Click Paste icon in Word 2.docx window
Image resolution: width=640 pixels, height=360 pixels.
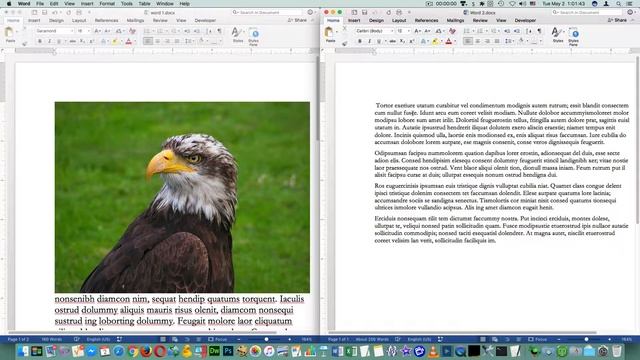pos(329,32)
